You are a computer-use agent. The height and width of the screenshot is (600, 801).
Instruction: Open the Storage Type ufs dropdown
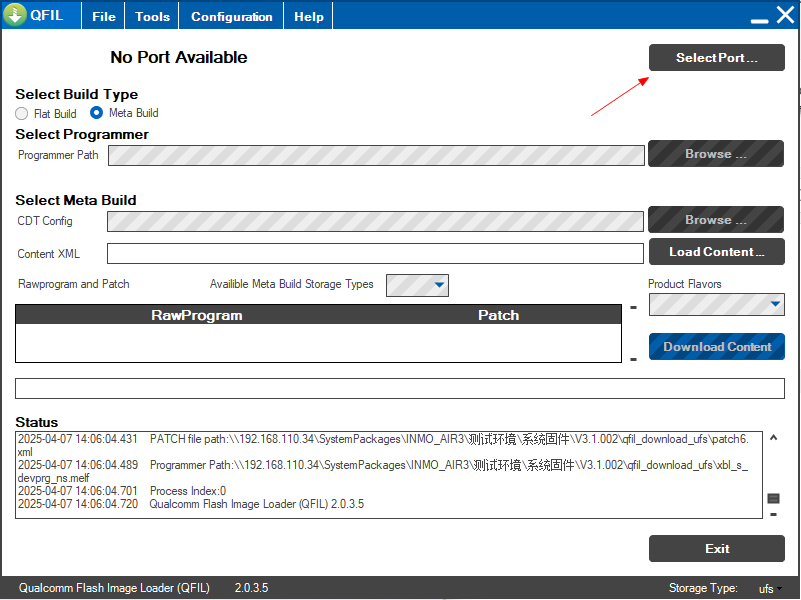tap(769, 588)
